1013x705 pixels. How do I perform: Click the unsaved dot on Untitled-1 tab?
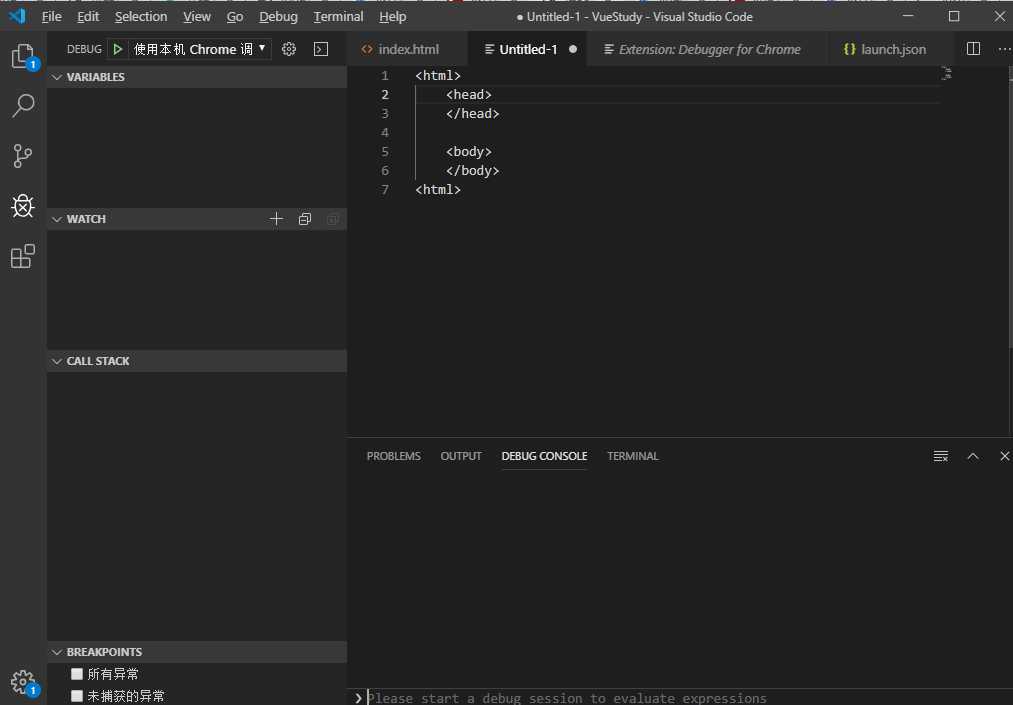pyautogui.click(x=572, y=49)
